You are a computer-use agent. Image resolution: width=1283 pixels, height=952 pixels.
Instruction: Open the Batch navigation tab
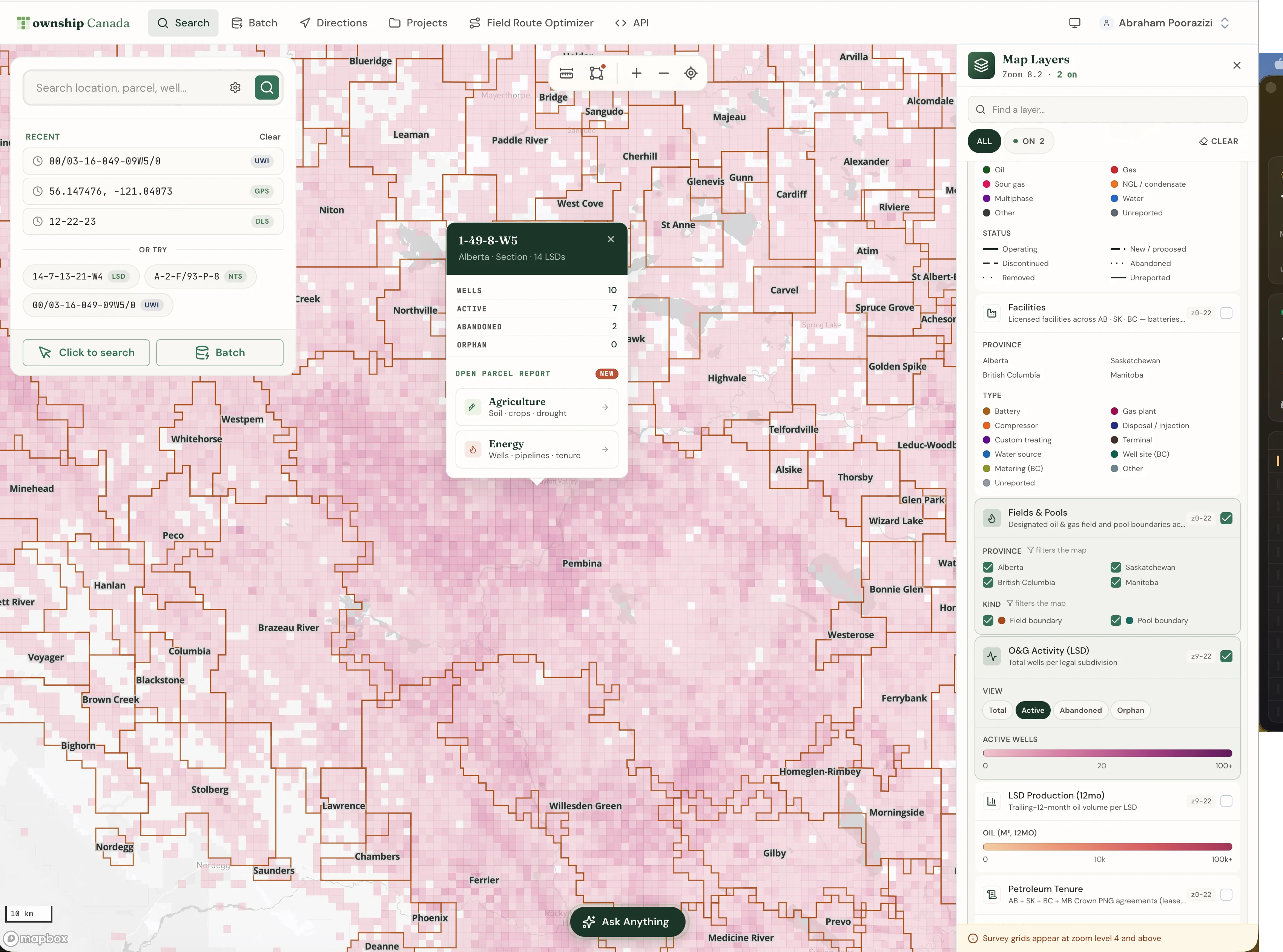(x=254, y=23)
